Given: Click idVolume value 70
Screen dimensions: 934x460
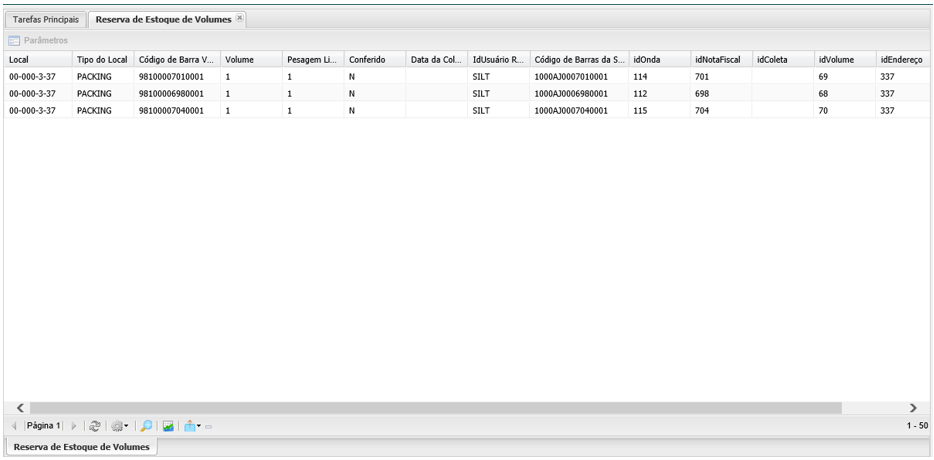Looking at the screenshot, I should pos(823,110).
